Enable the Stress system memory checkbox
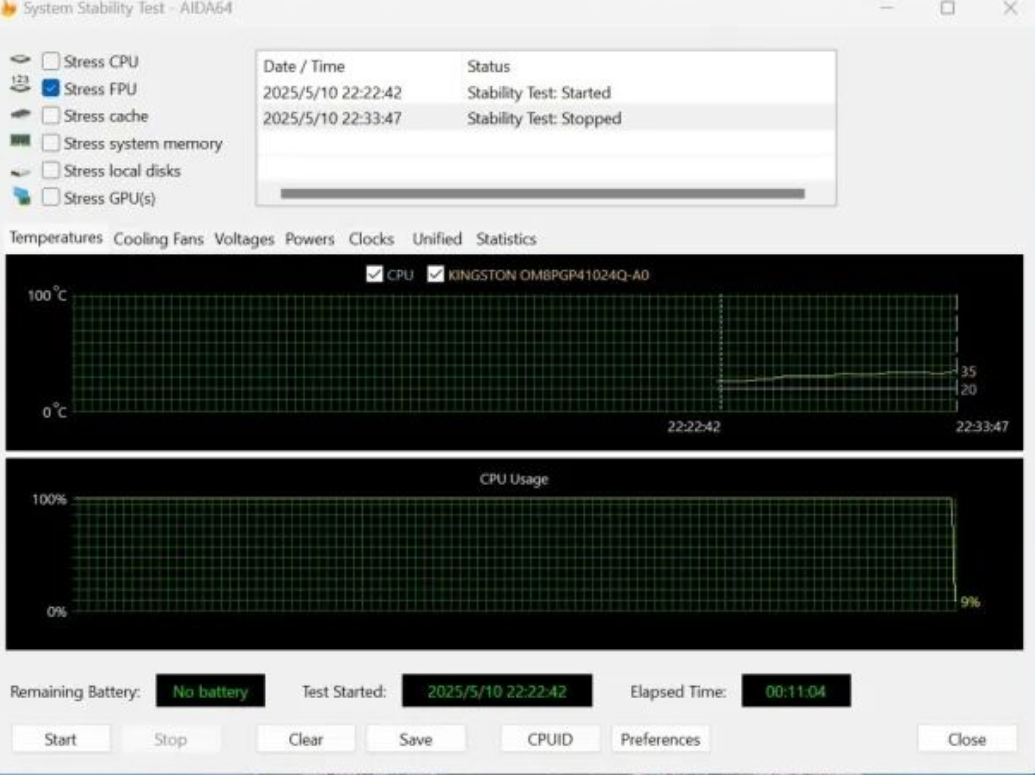Image resolution: width=1035 pixels, height=775 pixels. pyautogui.click(x=51, y=143)
